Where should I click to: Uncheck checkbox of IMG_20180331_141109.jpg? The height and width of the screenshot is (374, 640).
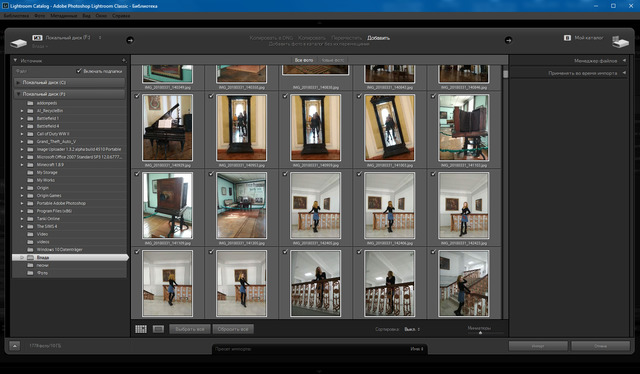tap(137, 174)
